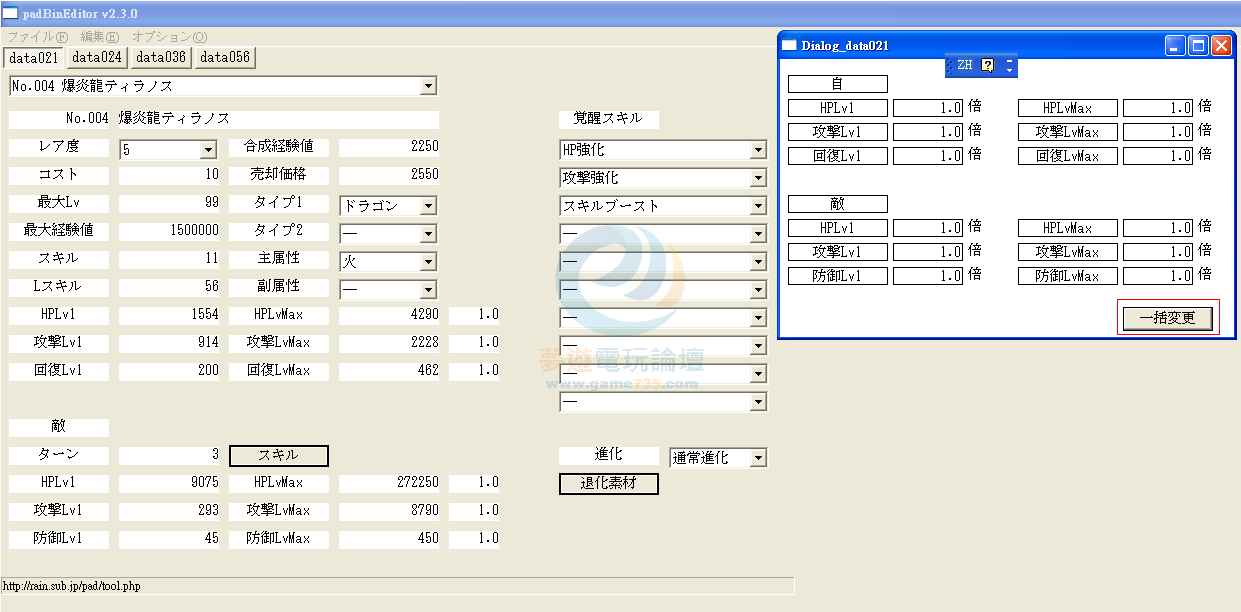
Task: Open the monster selector No.004 dropdown
Action: click(x=428, y=86)
